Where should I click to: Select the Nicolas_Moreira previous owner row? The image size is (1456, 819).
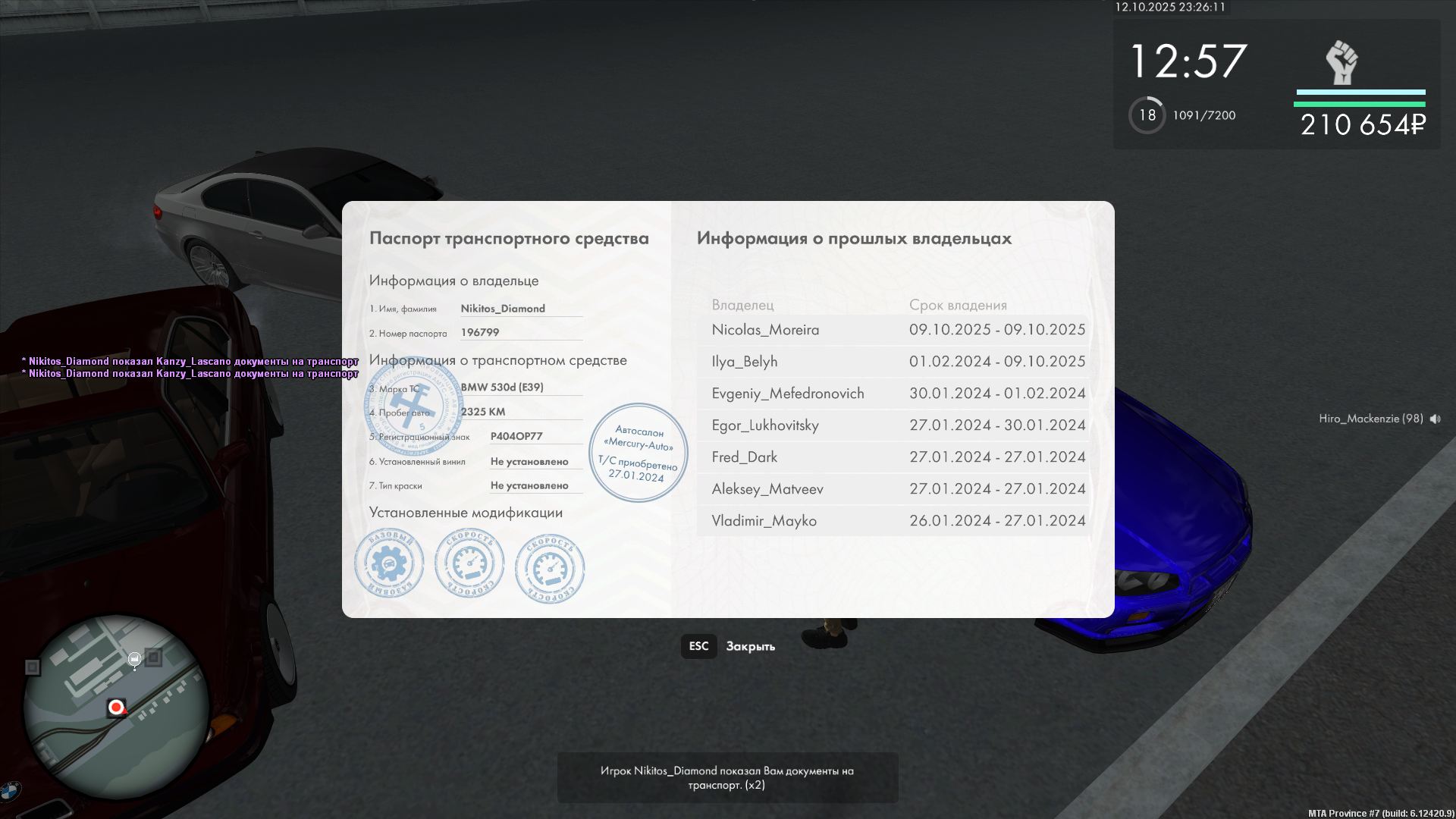click(893, 330)
